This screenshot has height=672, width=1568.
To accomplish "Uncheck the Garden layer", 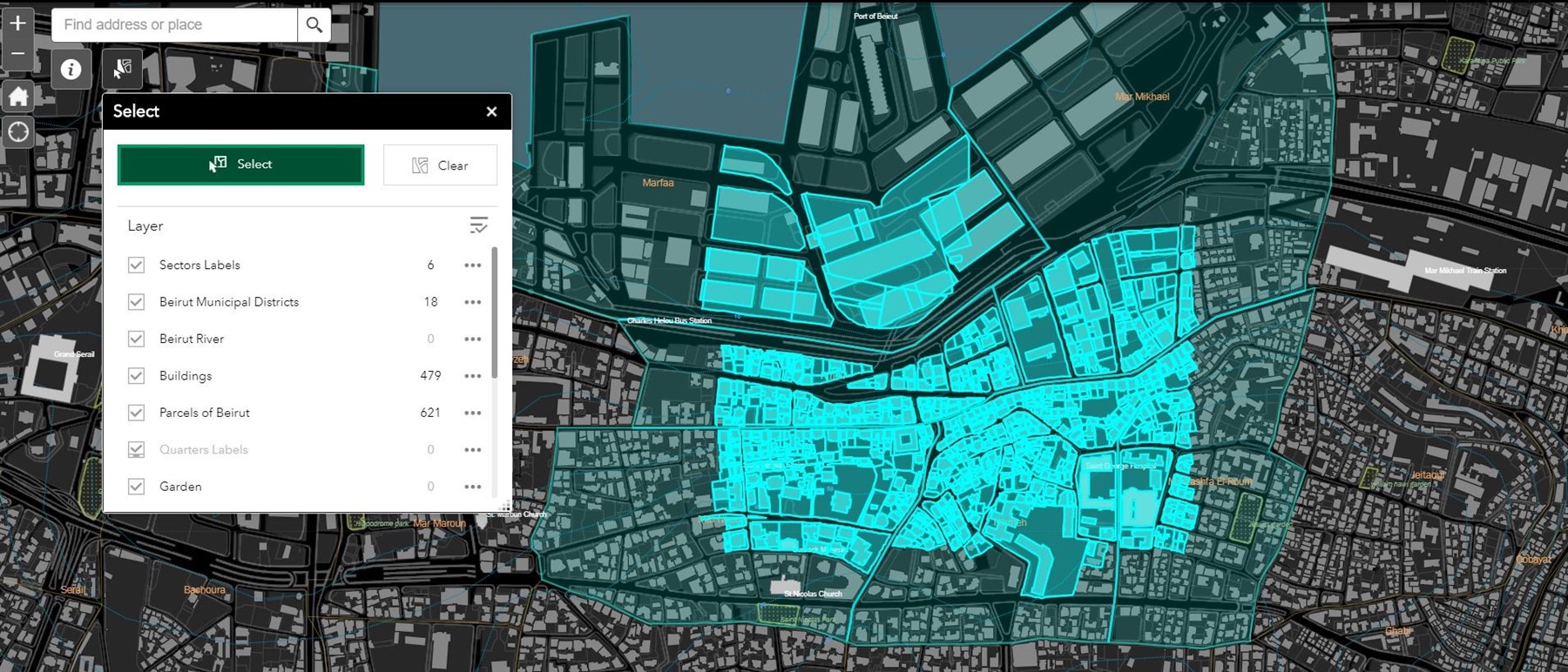I will pyautogui.click(x=136, y=487).
